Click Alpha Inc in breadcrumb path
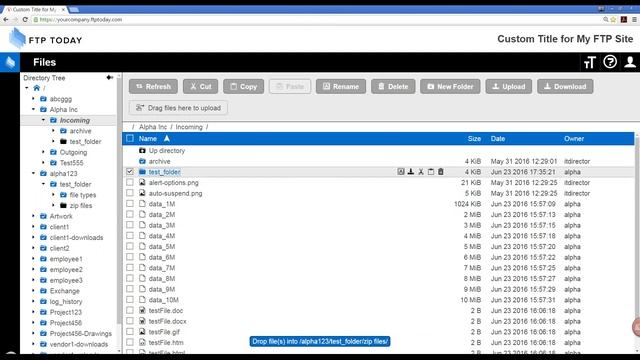640x360 pixels. pyautogui.click(x=153, y=127)
